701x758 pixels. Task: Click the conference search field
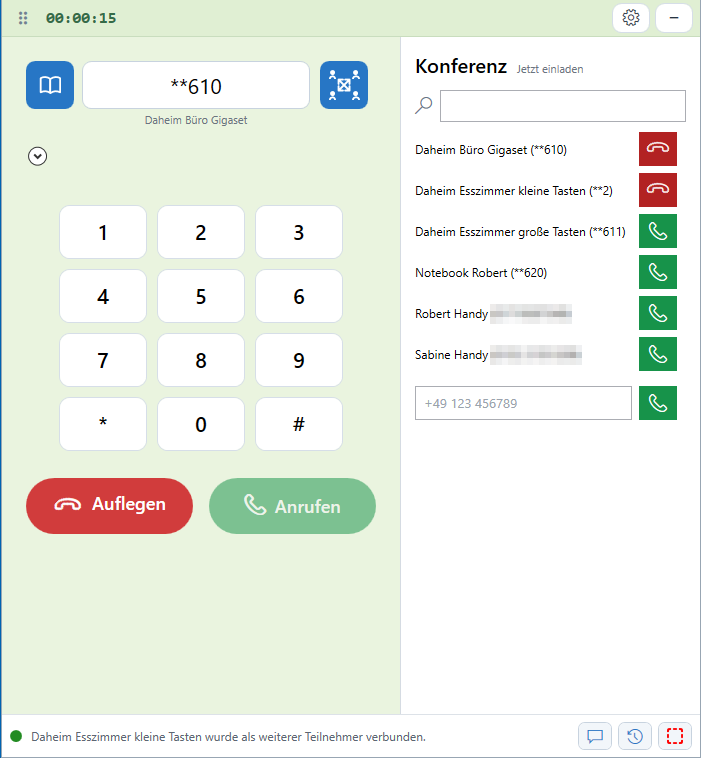click(563, 106)
